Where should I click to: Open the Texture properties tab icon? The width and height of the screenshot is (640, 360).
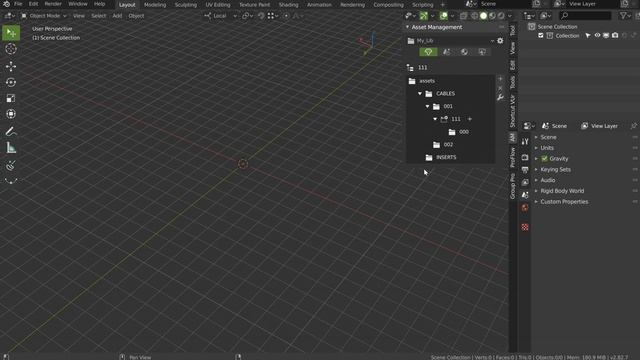tap(525, 227)
